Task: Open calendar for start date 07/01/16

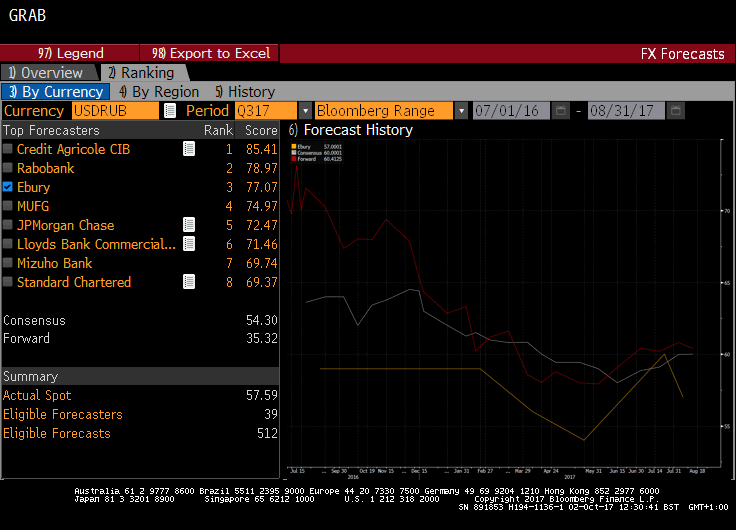Action: [x=560, y=111]
